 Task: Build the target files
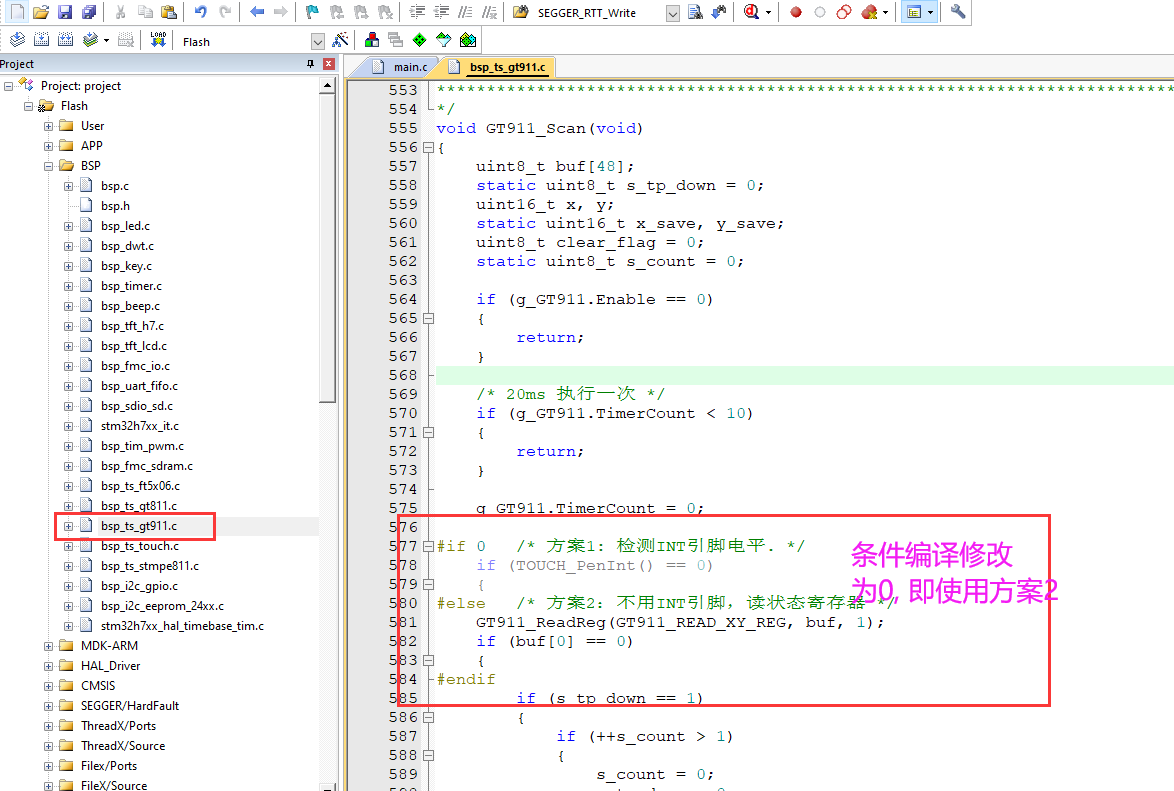(41, 40)
